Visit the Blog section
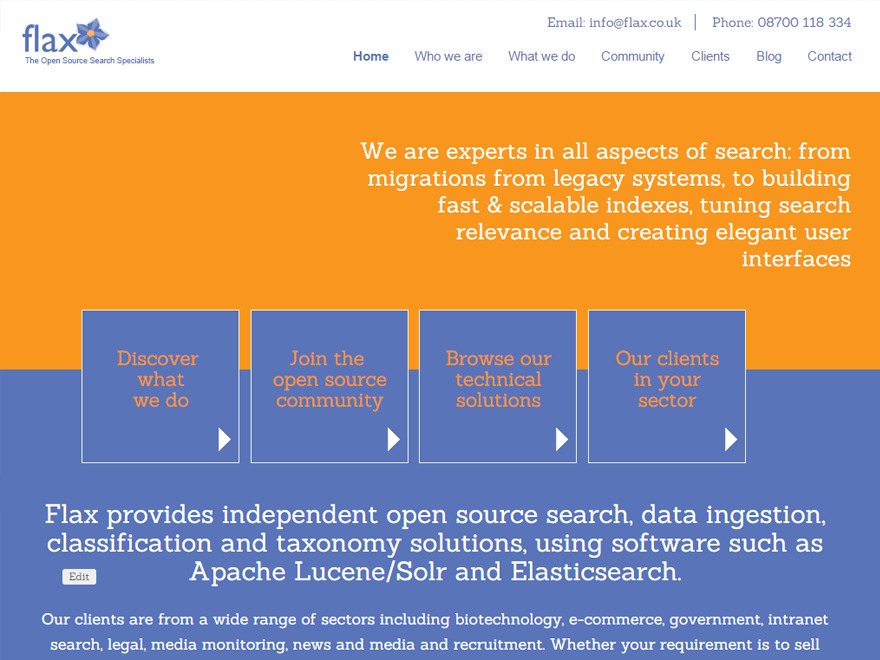The image size is (880, 660). (769, 57)
